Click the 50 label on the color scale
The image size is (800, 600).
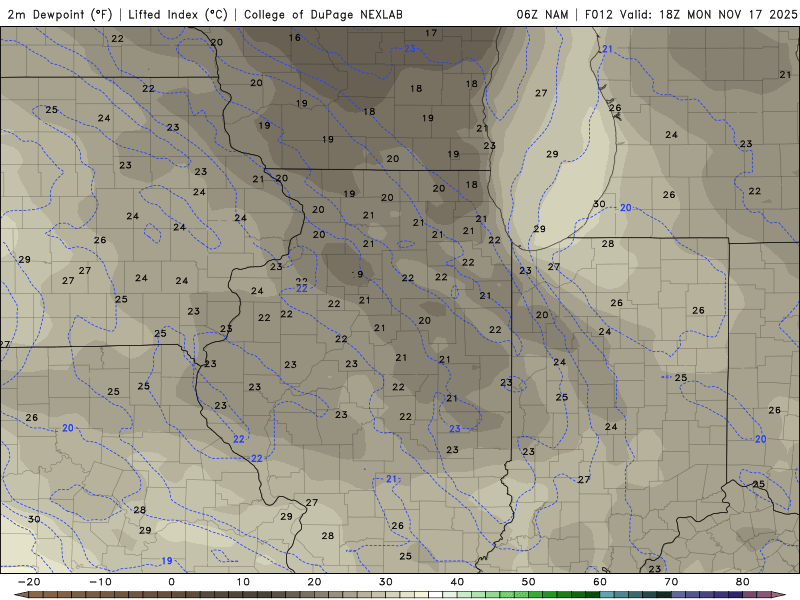pyautogui.click(x=529, y=582)
